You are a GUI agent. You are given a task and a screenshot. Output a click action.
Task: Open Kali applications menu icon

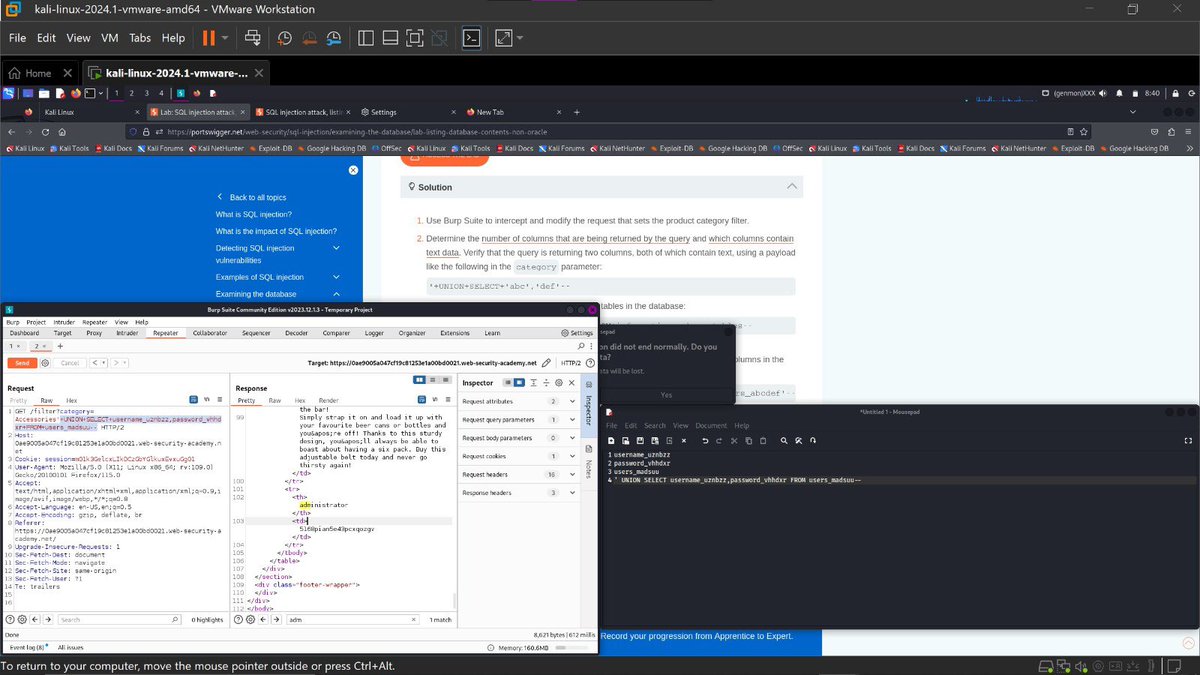[9, 93]
